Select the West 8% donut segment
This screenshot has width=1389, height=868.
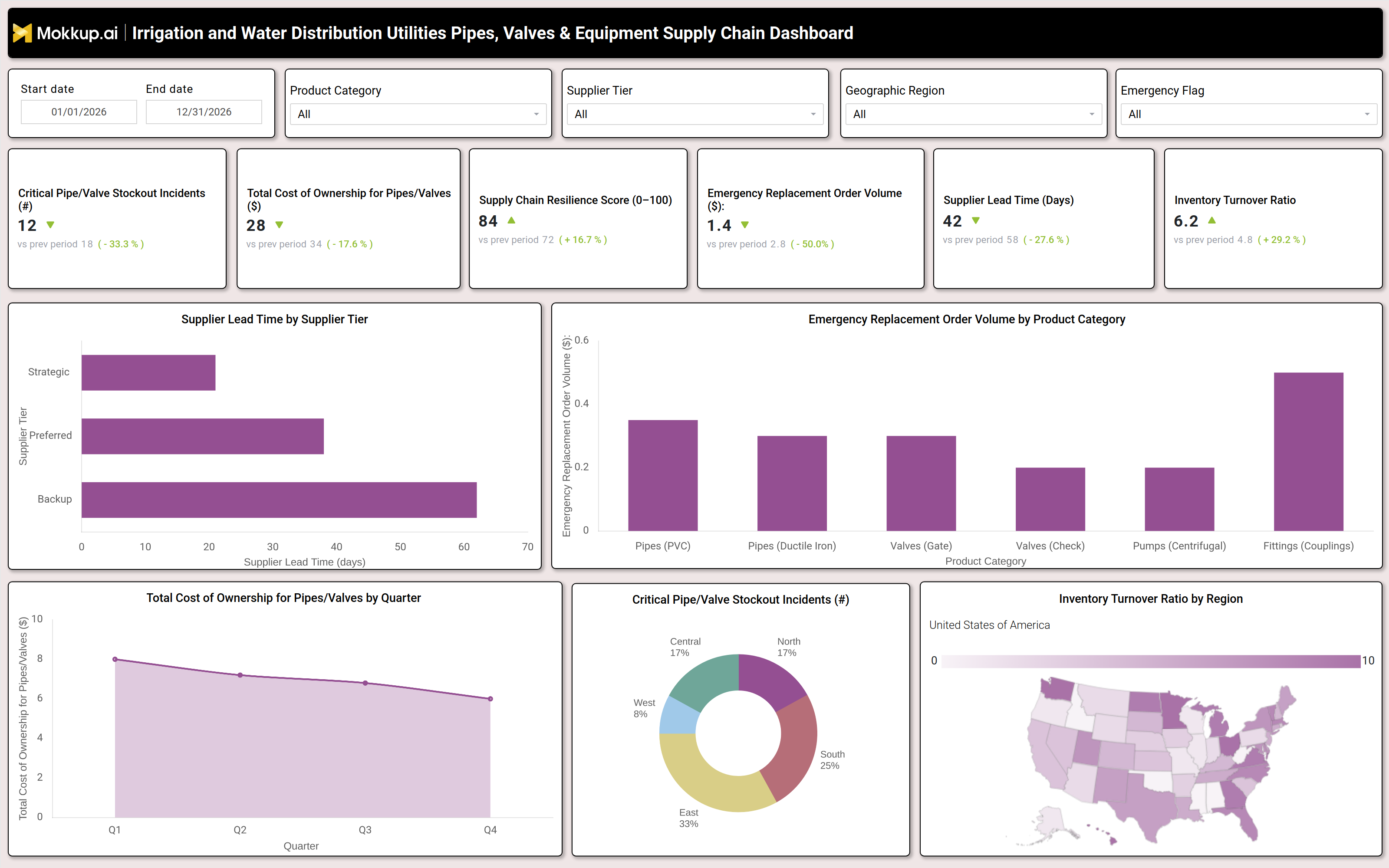coord(678,717)
